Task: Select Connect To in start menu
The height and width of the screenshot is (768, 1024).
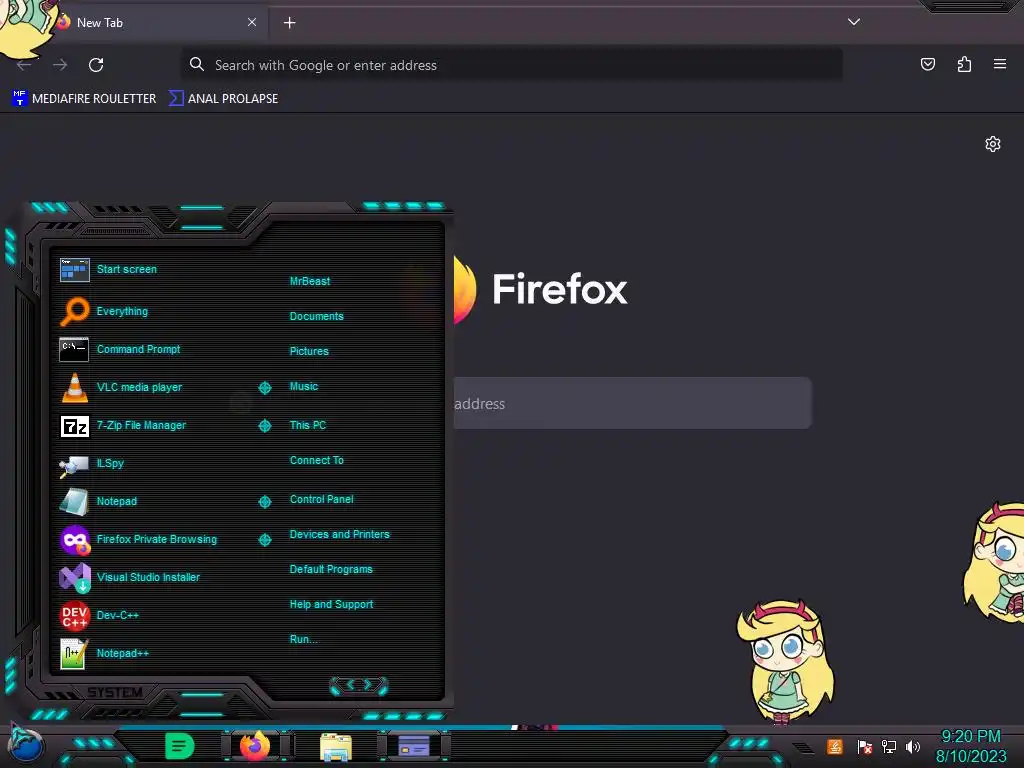Action: 316,460
